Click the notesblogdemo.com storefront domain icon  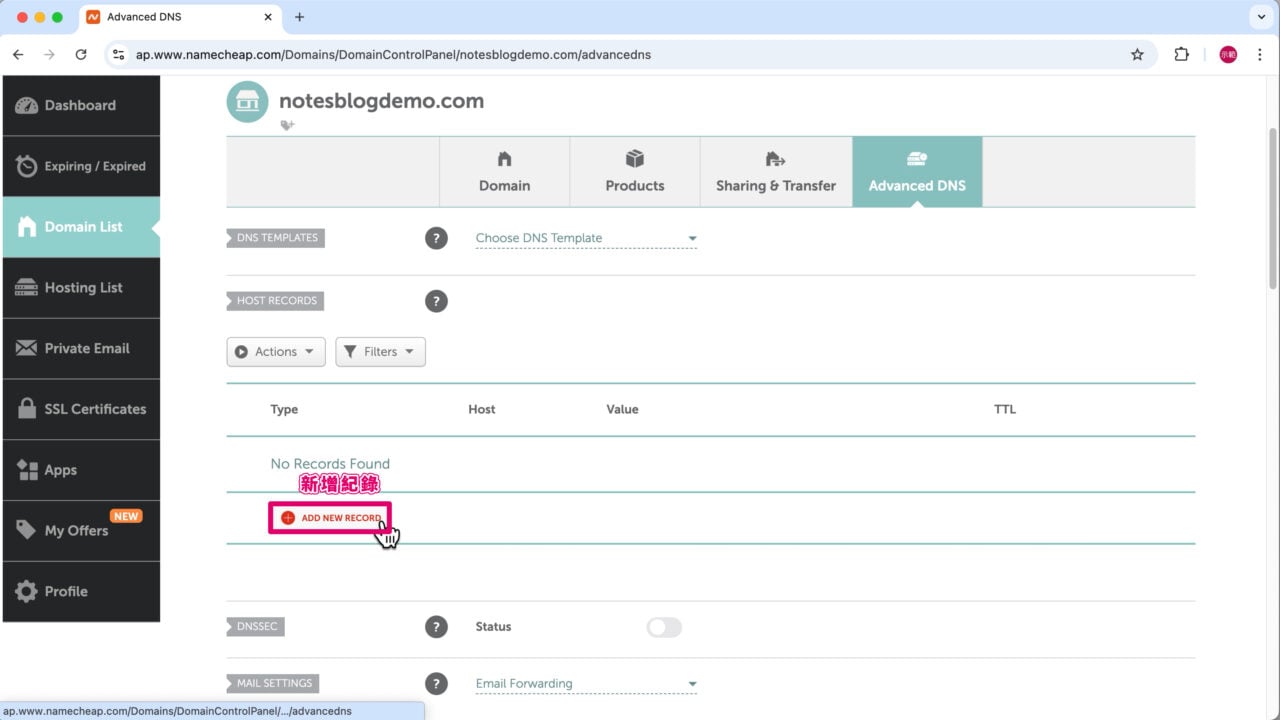pyautogui.click(x=247, y=102)
